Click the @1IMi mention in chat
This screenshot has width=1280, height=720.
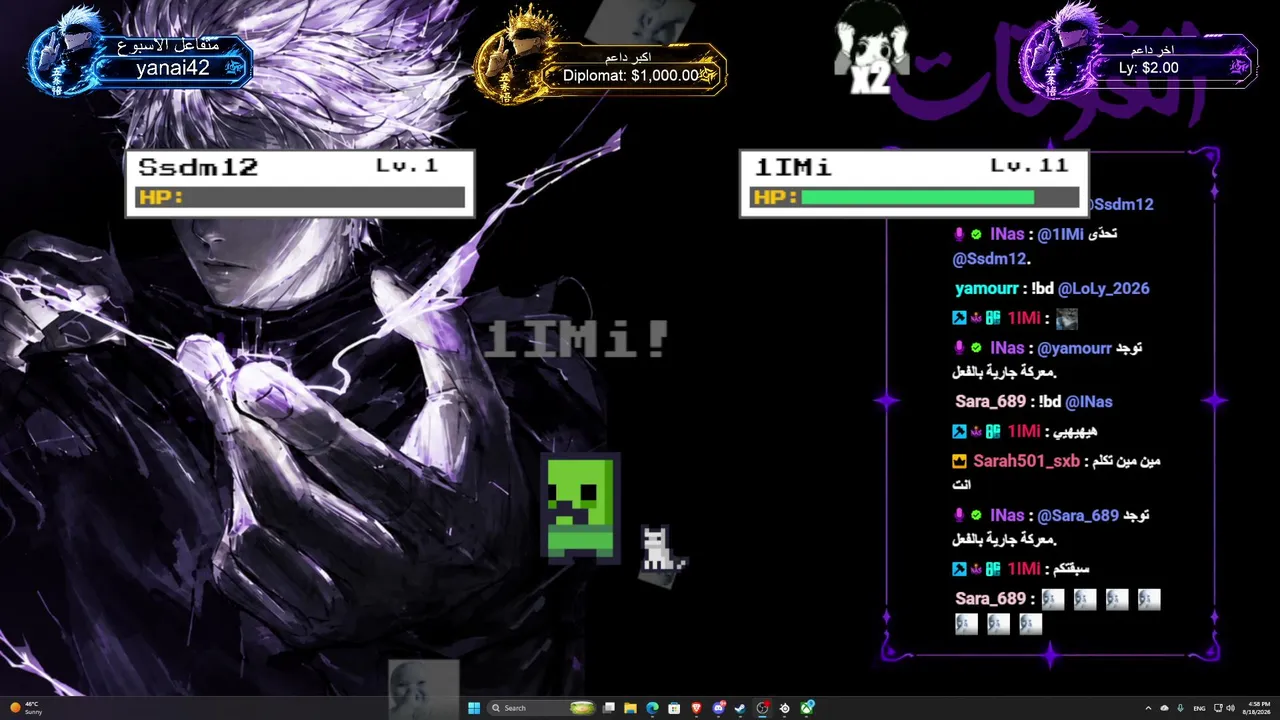pyautogui.click(x=1060, y=234)
